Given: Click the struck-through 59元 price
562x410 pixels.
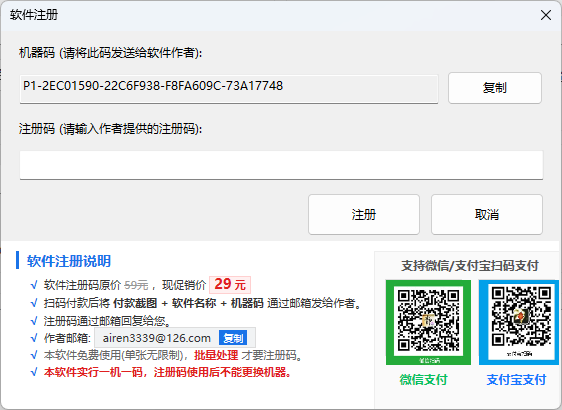Looking at the screenshot, I should 136,285.
